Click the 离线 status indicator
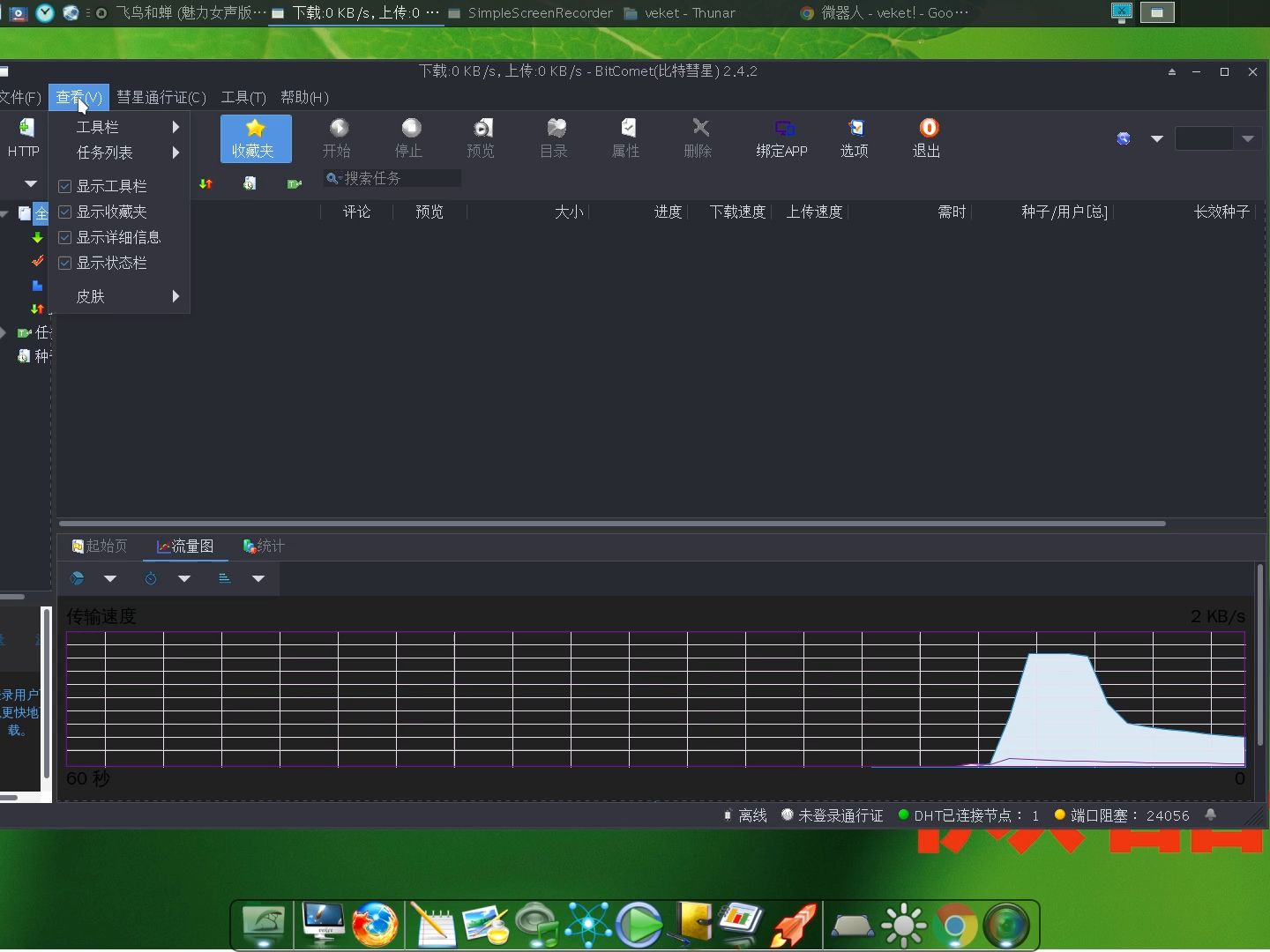The height and width of the screenshot is (952, 1270). tap(745, 815)
